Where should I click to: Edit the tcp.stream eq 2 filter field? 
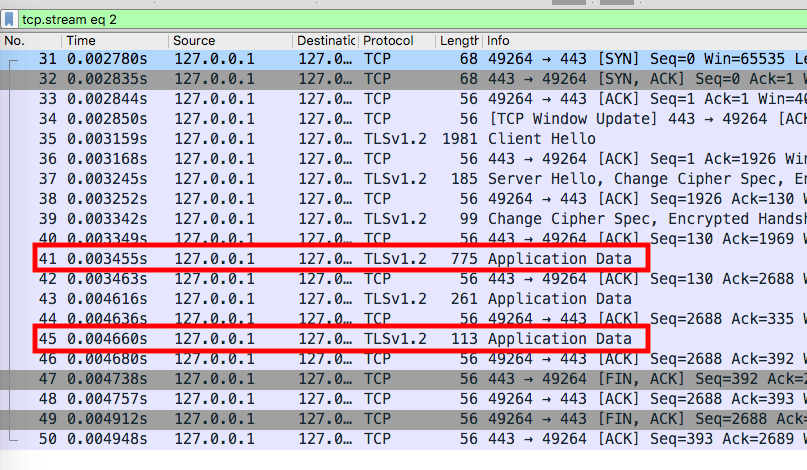coord(412,20)
